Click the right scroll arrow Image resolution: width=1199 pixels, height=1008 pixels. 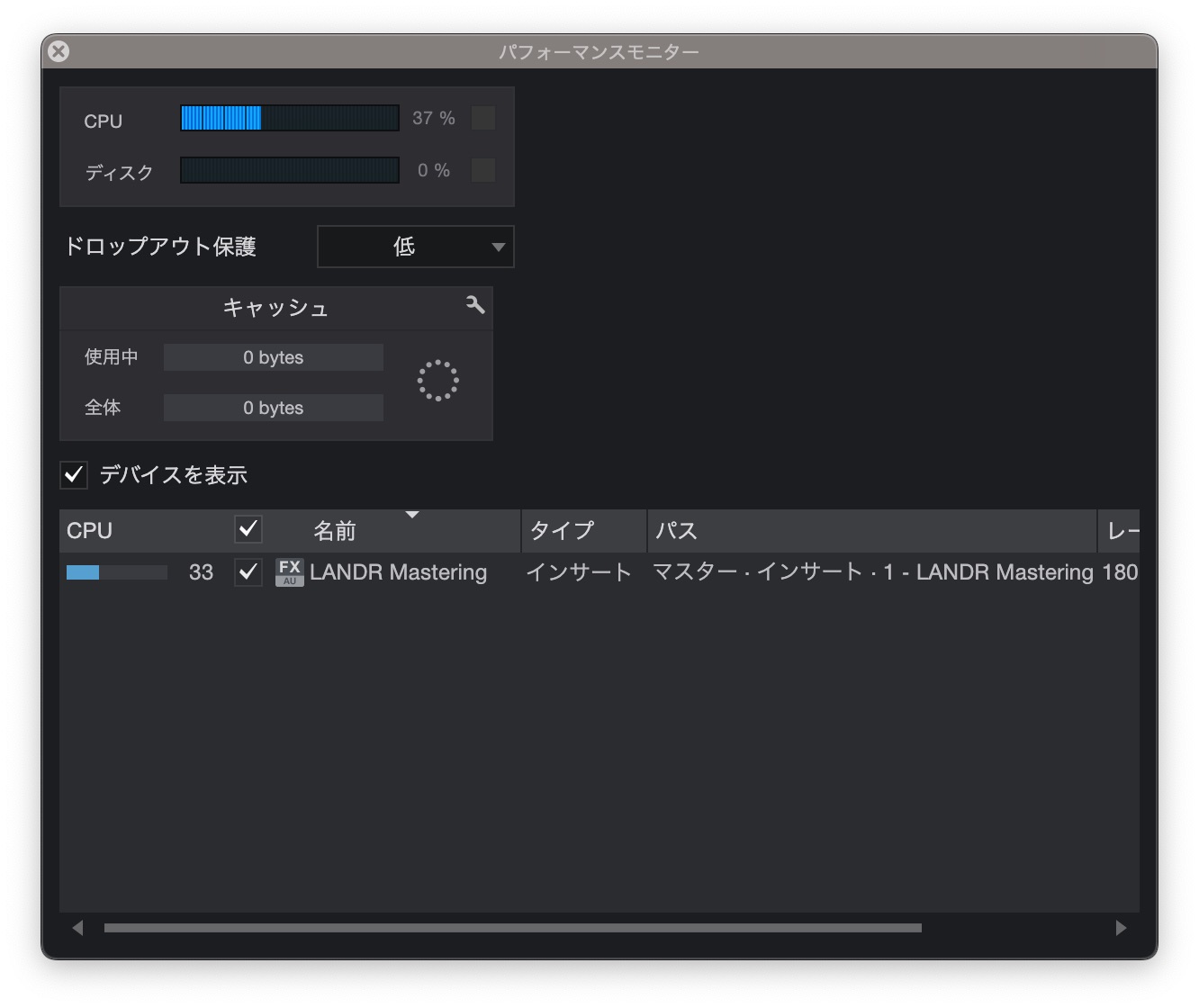tap(1121, 928)
